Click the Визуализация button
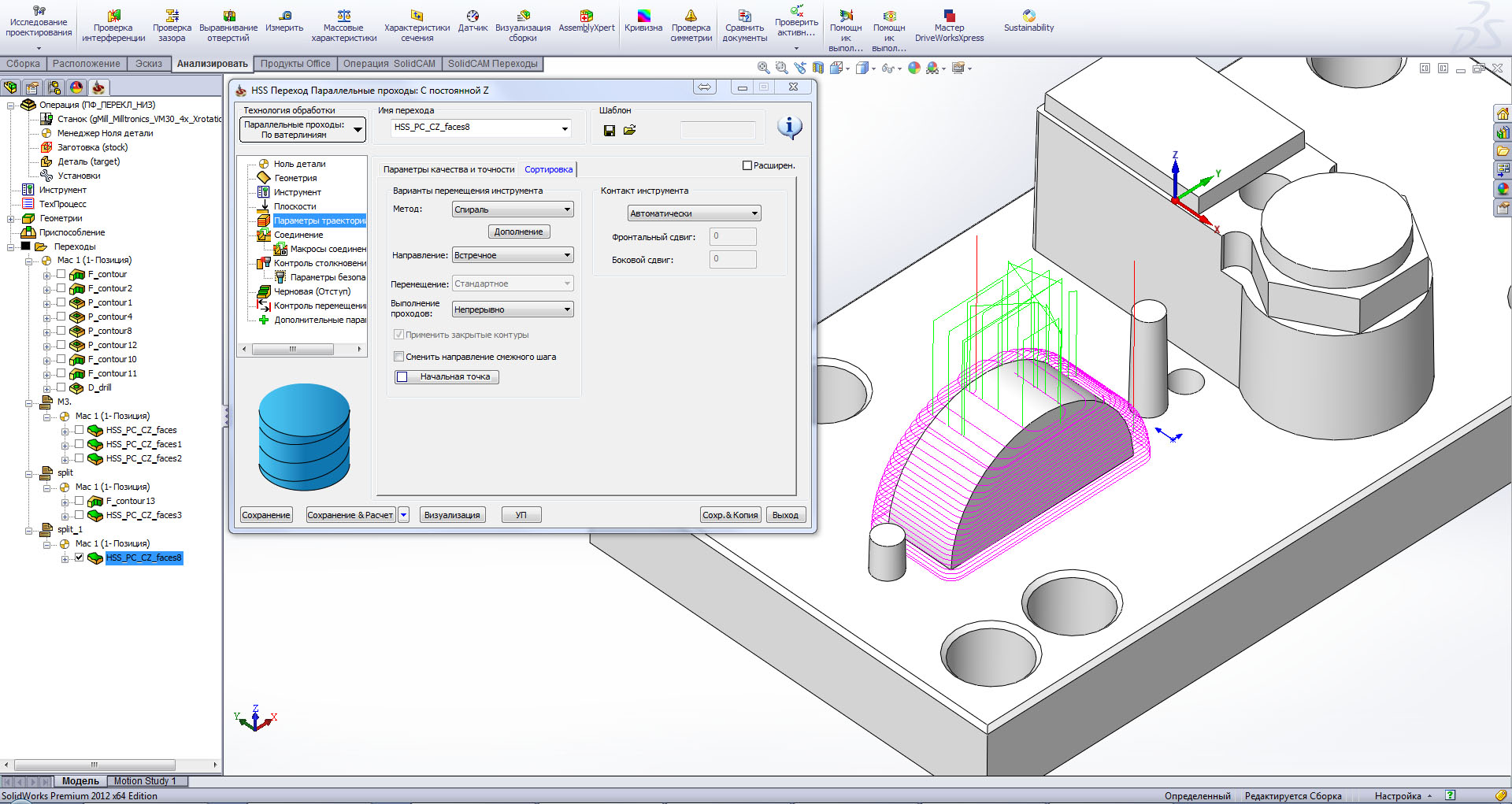 click(452, 515)
